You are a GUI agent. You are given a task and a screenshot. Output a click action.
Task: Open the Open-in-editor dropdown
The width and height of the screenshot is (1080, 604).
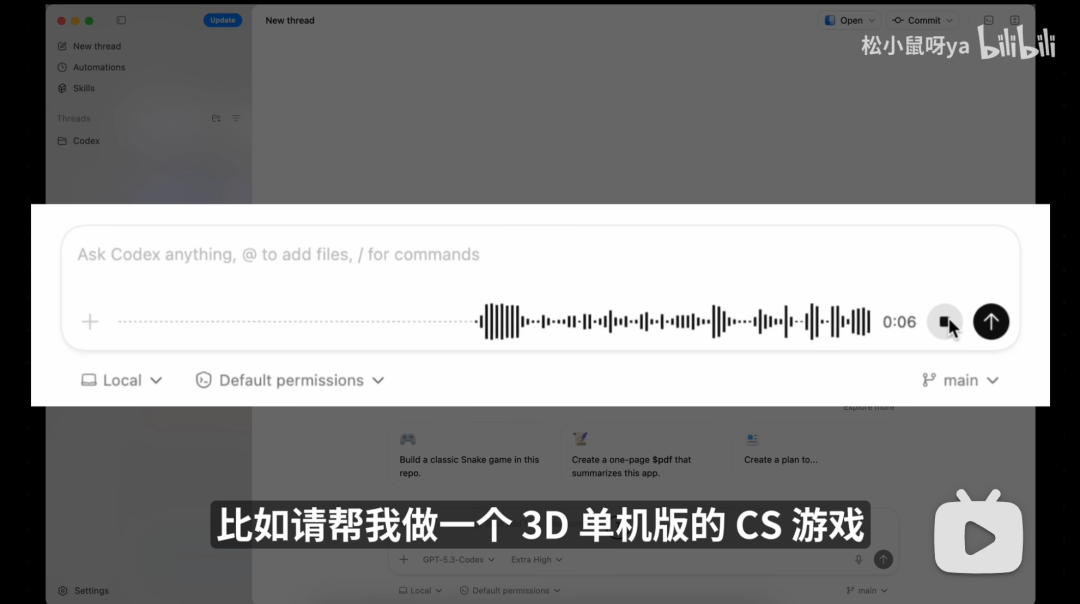tap(850, 21)
